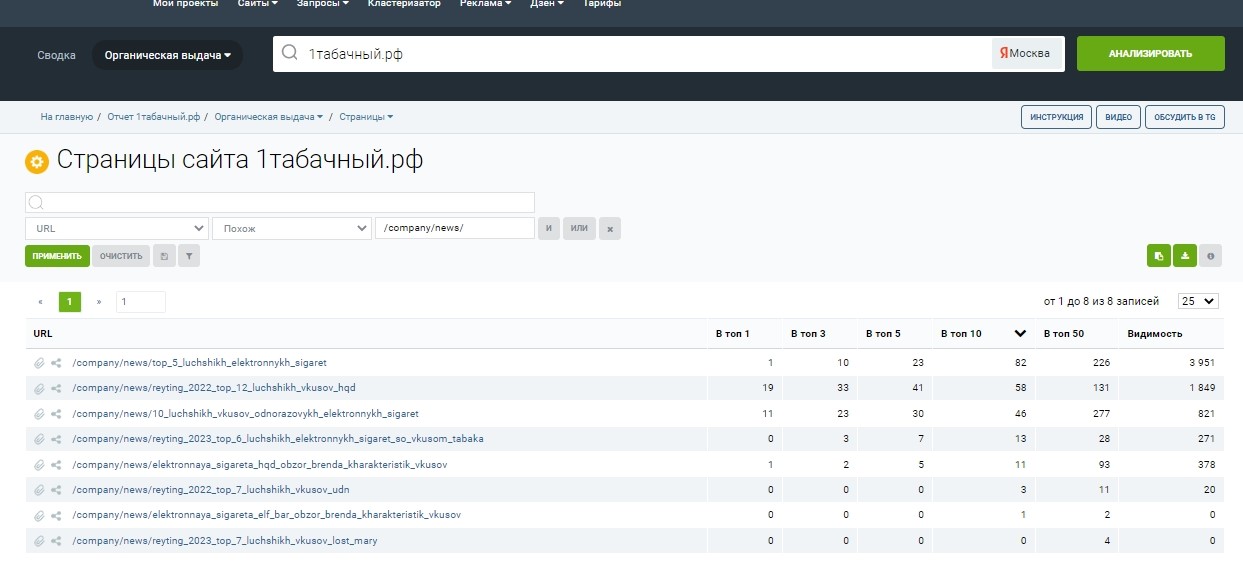
Task: Open the Органическая выдача mode dropdown
Action: (x=168, y=55)
